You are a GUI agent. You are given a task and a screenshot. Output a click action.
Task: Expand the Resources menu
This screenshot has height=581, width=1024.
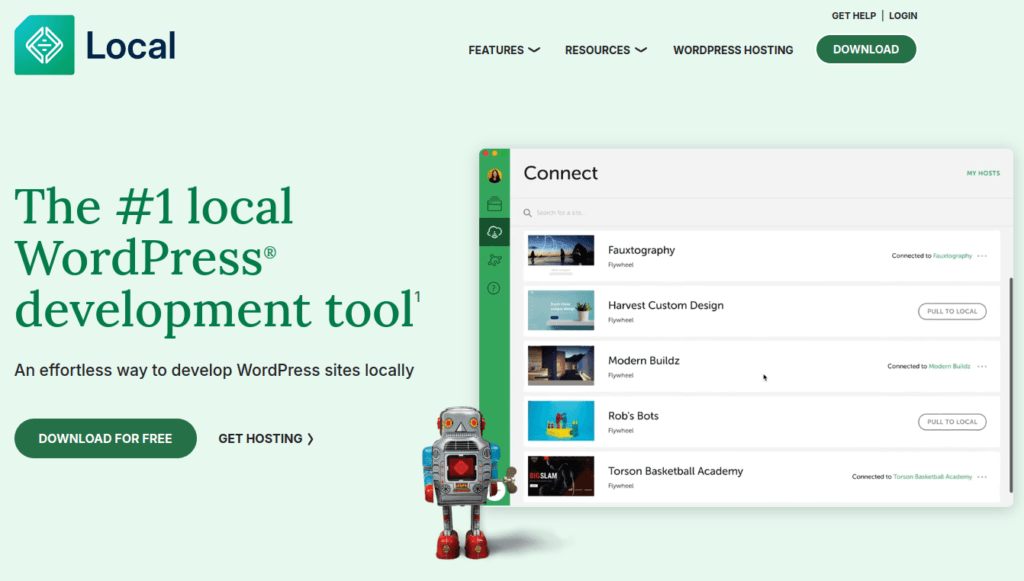(x=605, y=50)
